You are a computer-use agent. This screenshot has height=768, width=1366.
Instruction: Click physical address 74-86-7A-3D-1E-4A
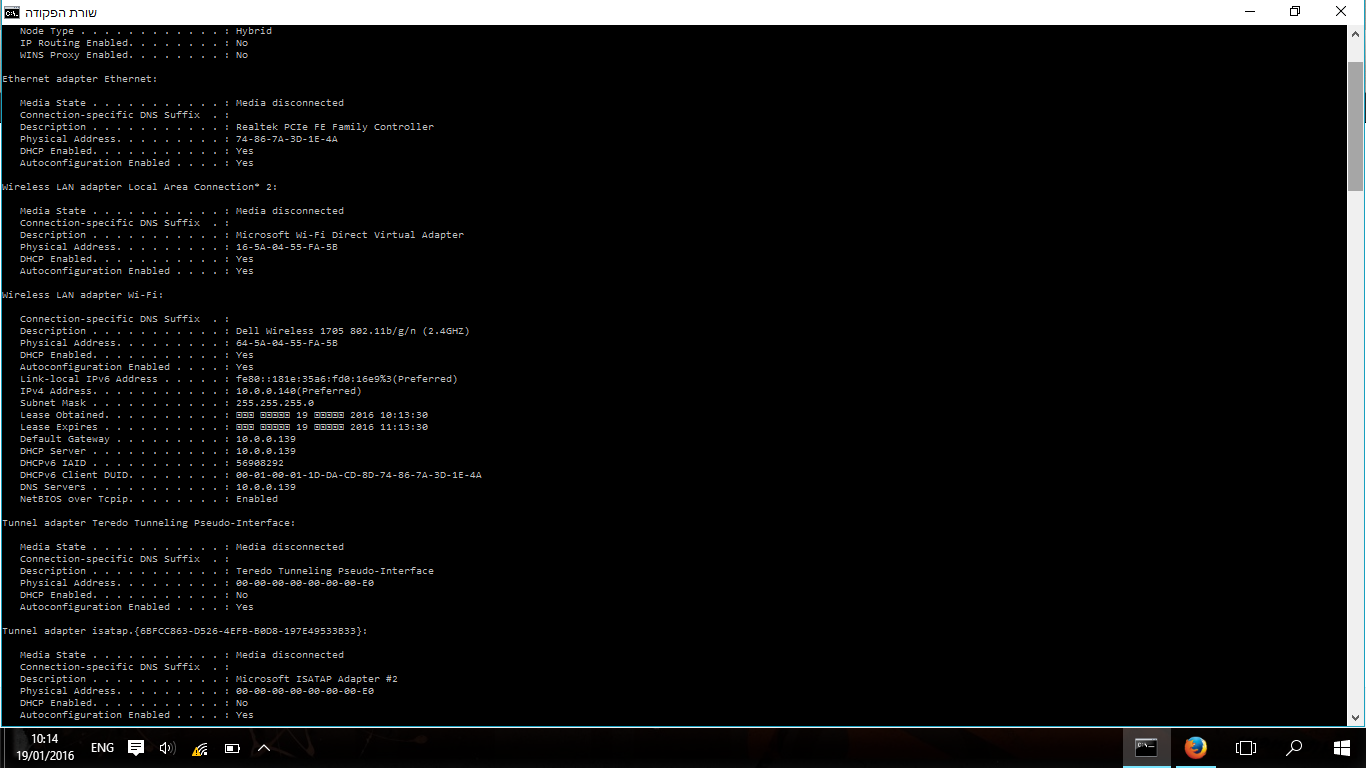pyautogui.click(x=287, y=139)
